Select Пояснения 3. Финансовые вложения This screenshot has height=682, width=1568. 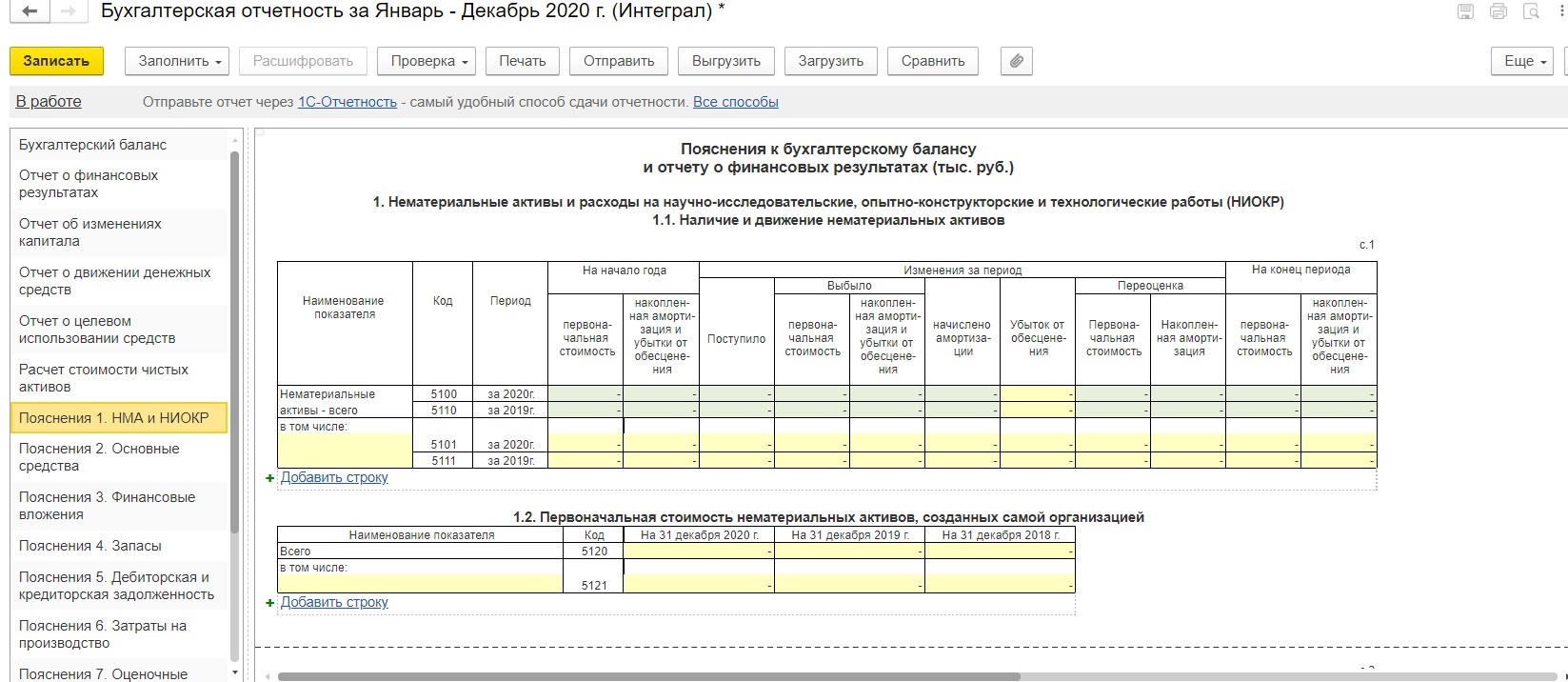119,506
